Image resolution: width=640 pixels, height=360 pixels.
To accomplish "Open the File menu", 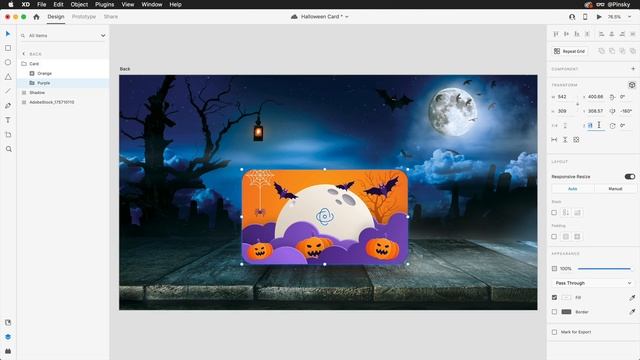I will tap(42, 4).
